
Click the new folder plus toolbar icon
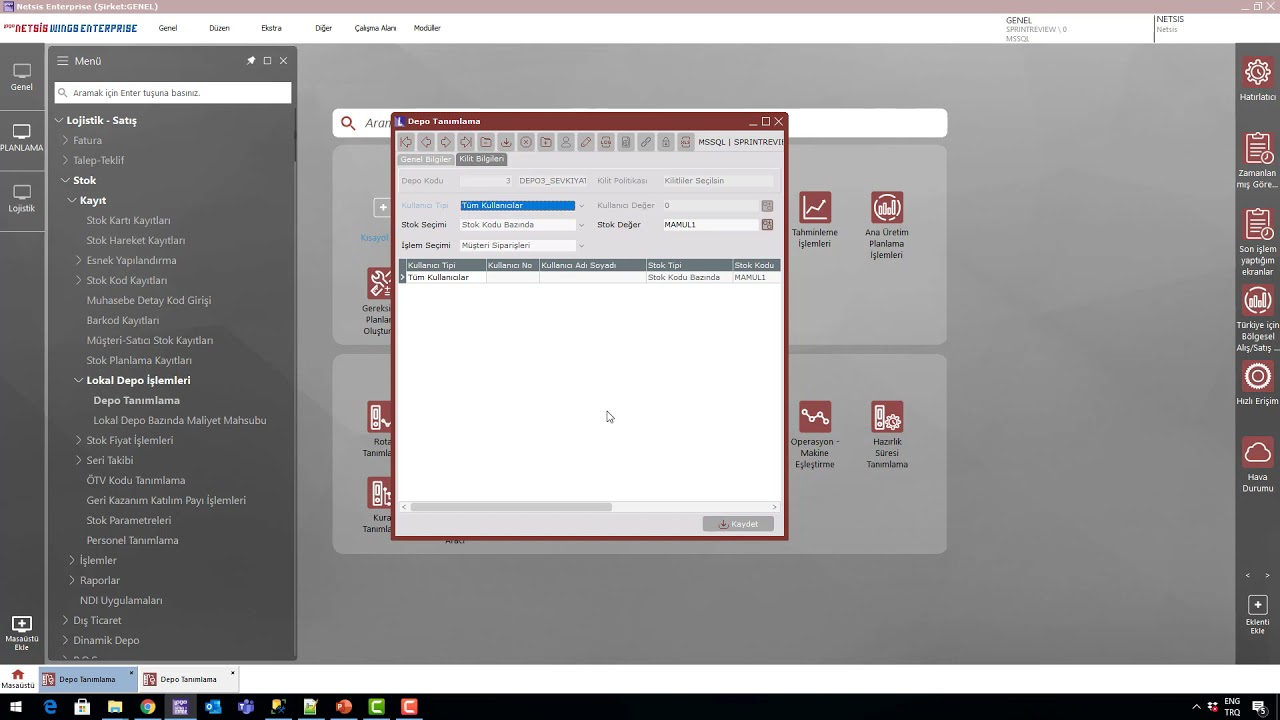point(546,142)
